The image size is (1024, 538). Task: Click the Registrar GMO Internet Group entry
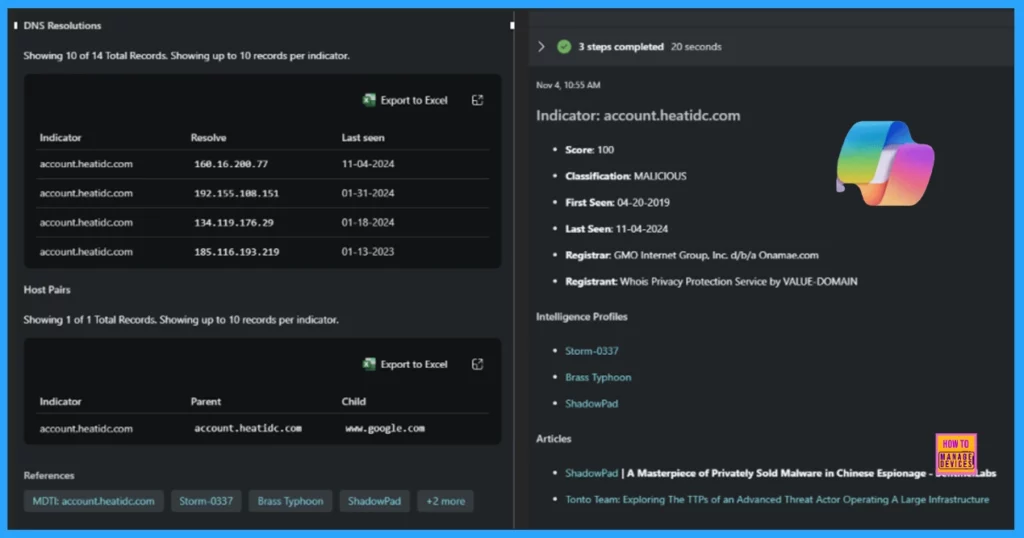pos(692,255)
